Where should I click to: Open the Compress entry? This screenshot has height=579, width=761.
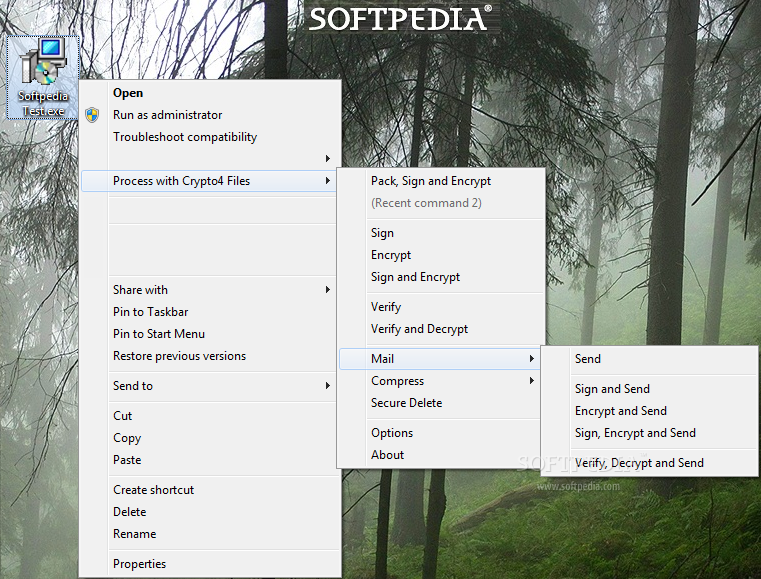coord(439,381)
